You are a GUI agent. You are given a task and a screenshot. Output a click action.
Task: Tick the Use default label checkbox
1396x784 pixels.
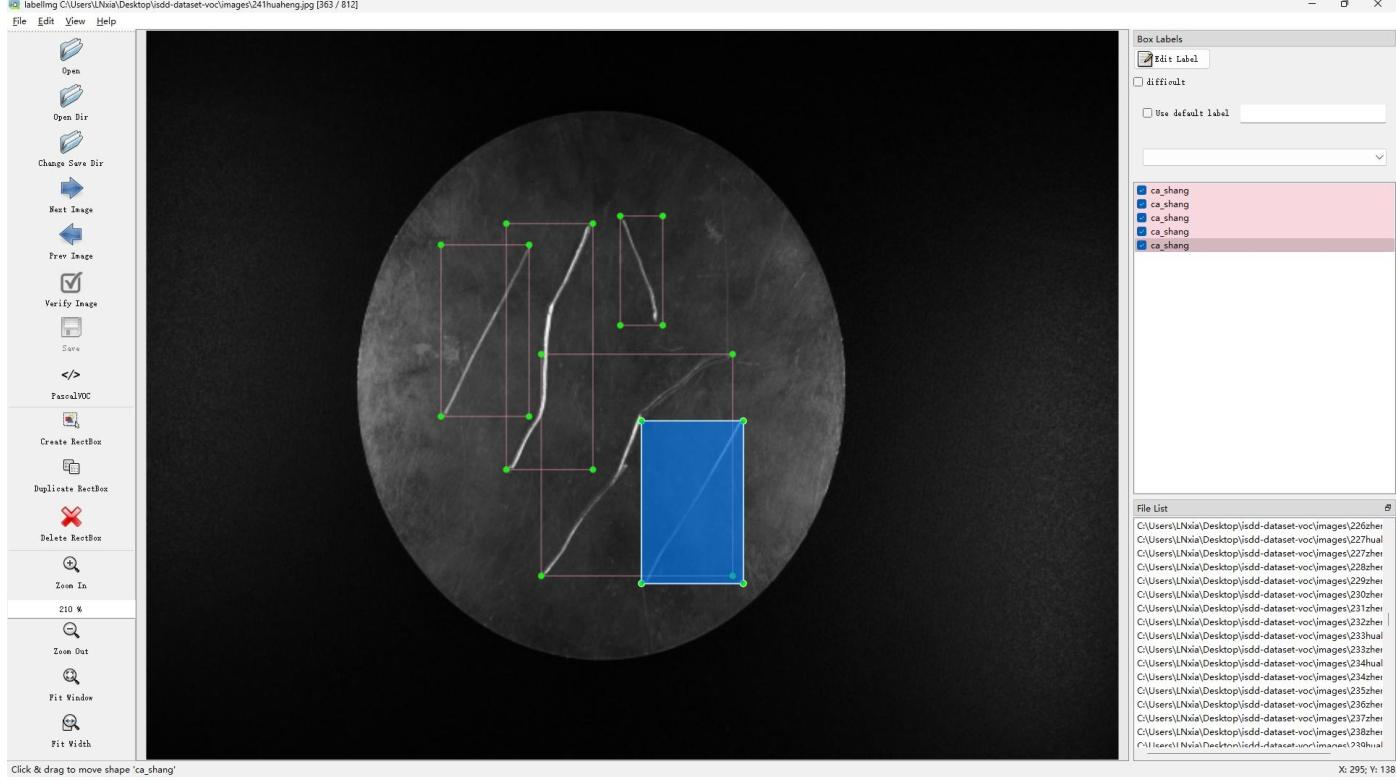coord(1147,113)
